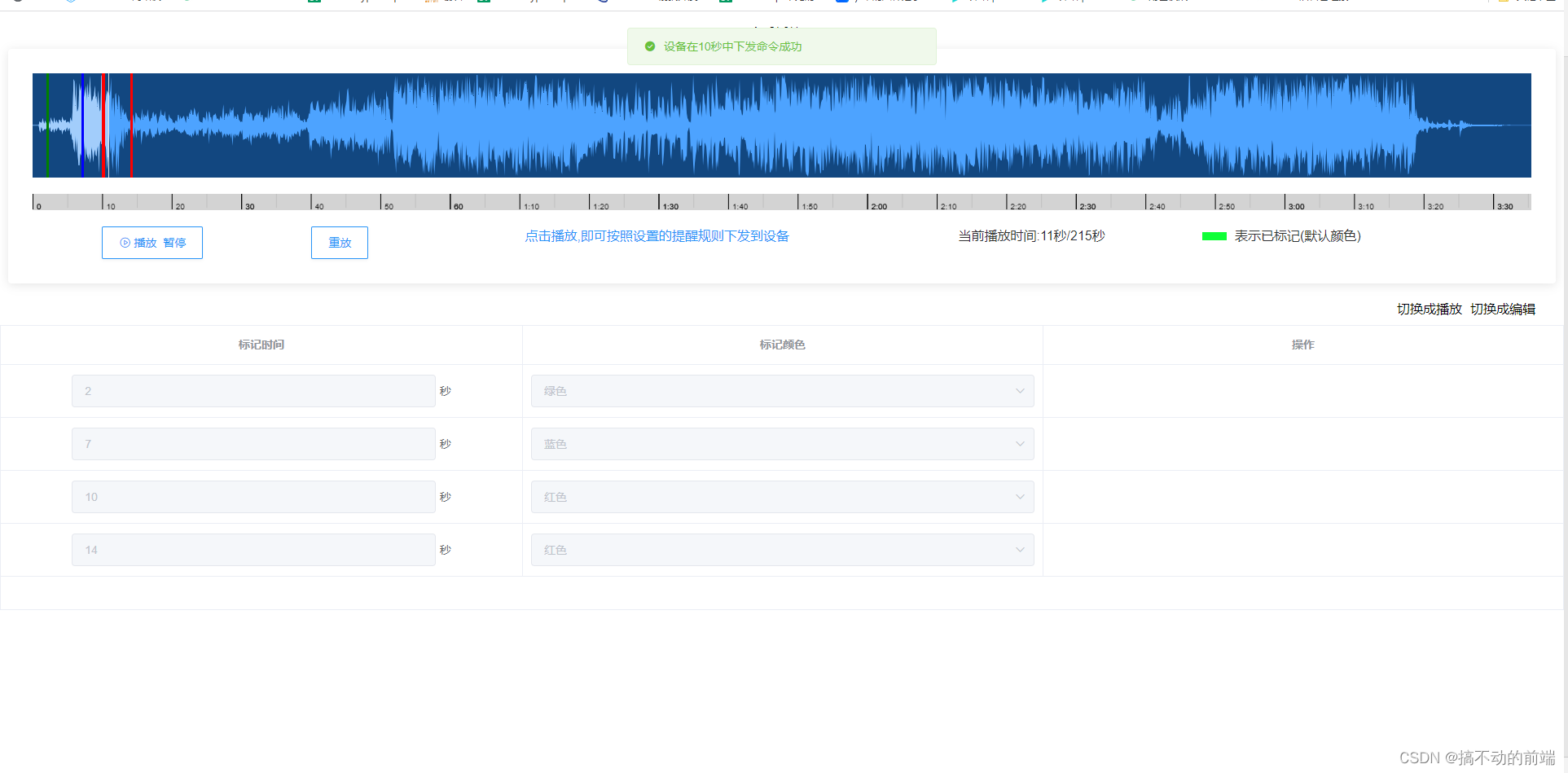Viewport: 1568px width, 773px height.
Task: Open the 红色 dropdown in the 14-second row
Action: click(782, 550)
